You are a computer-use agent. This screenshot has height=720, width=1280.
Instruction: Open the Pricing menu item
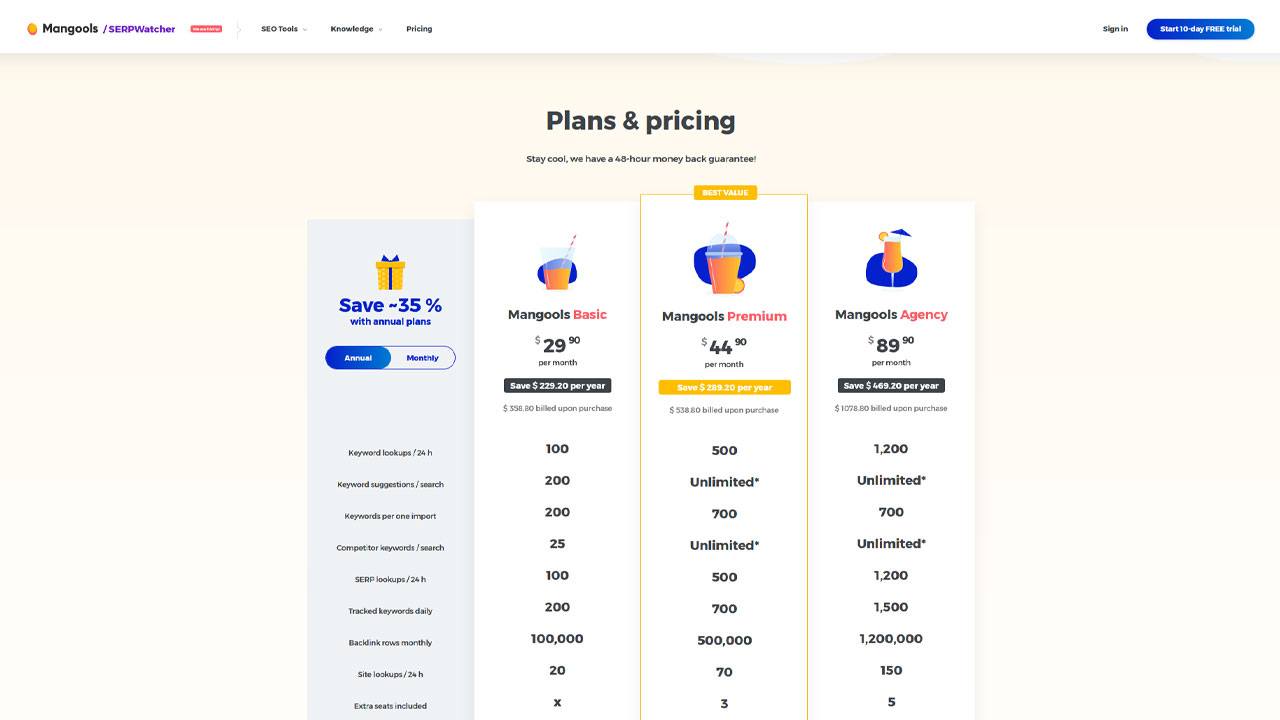click(x=419, y=29)
